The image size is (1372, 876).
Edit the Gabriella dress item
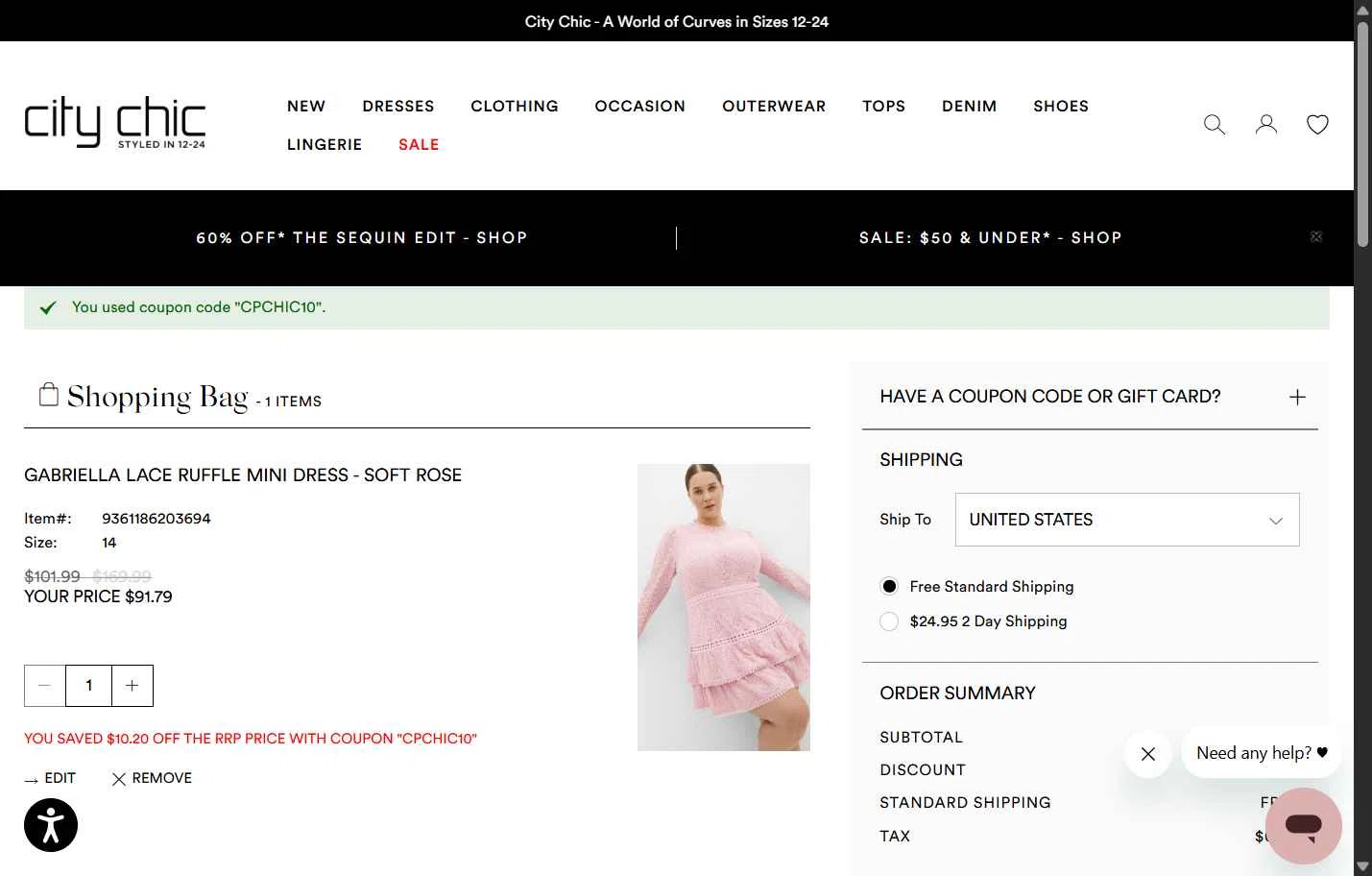coord(51,778)
